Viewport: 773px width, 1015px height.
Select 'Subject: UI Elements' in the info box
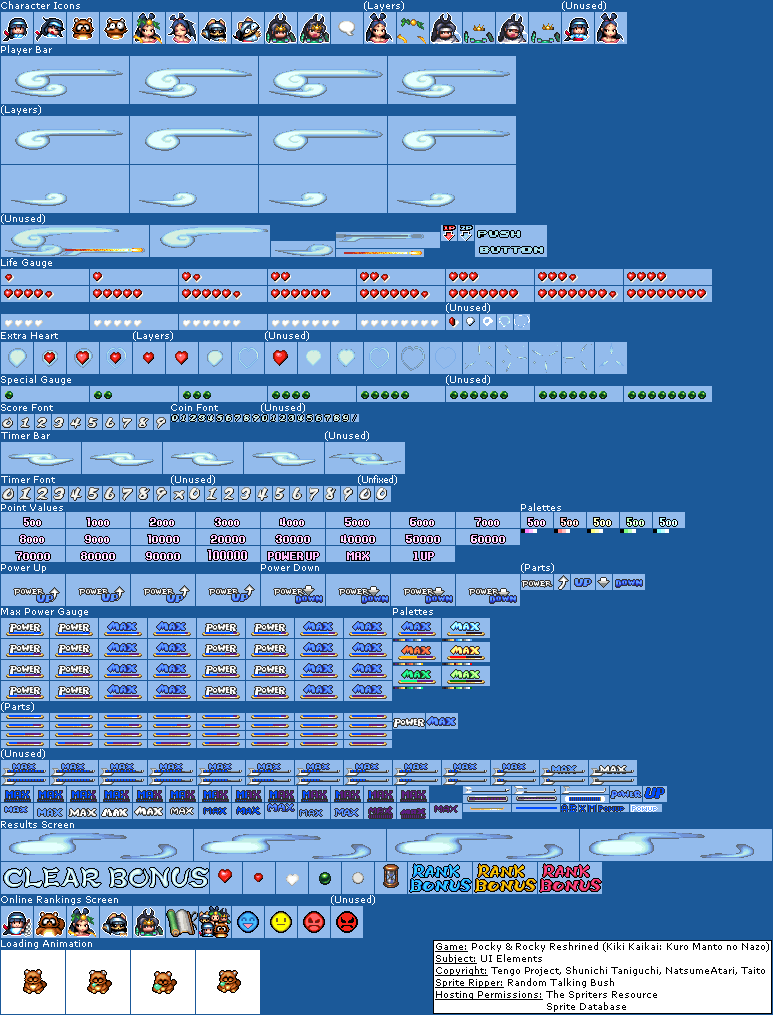pyautogui.click(x=489, y=958)
